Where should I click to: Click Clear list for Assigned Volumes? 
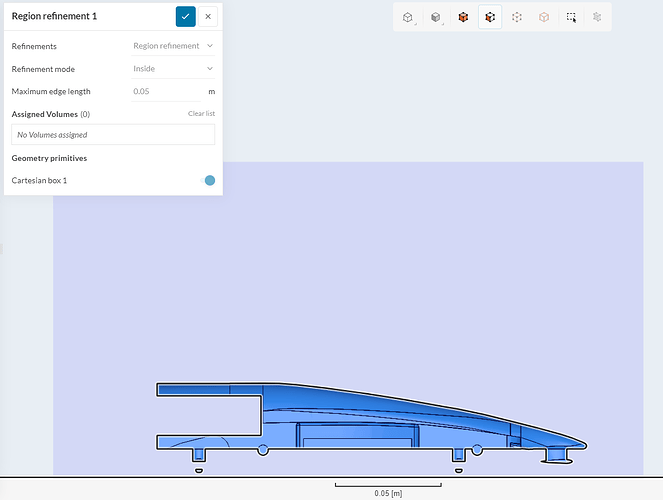click(201, 114)
